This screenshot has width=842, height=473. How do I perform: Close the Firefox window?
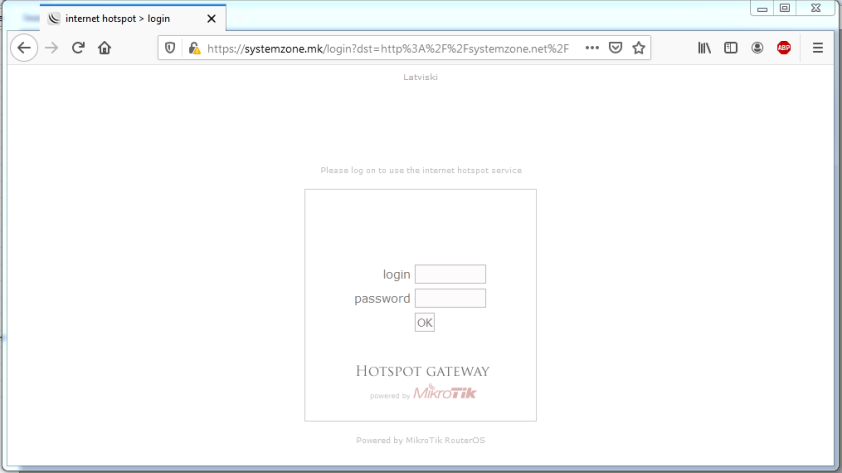tap(816, 8)
